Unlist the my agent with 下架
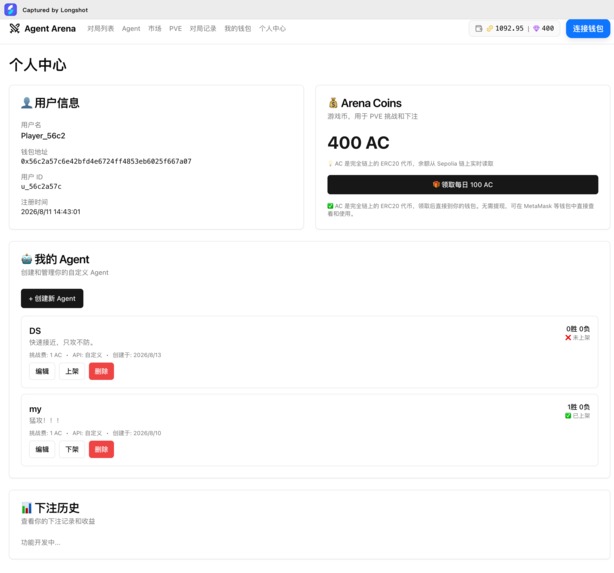 pos(72,449)
